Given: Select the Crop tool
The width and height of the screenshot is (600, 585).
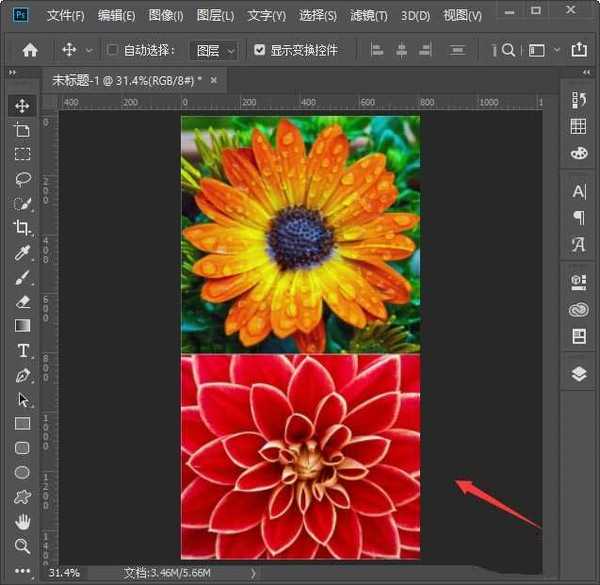Looking at the screenshot, I should click(22, 228).
